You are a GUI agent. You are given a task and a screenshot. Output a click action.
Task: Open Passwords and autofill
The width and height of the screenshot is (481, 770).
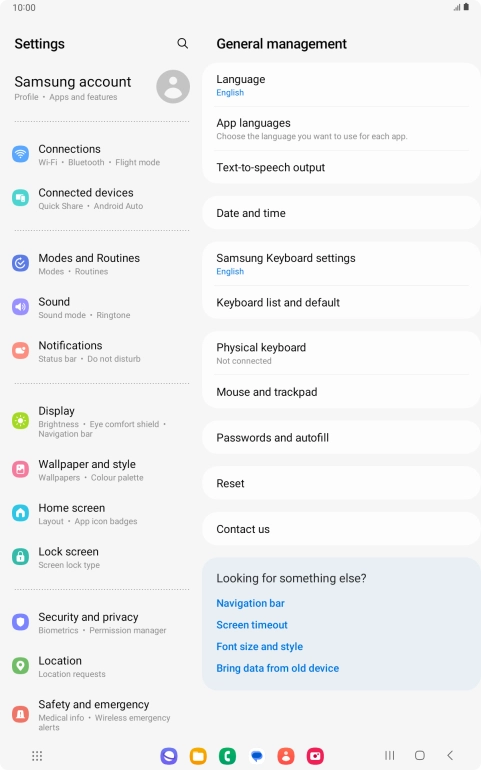[x=341, y=438]
